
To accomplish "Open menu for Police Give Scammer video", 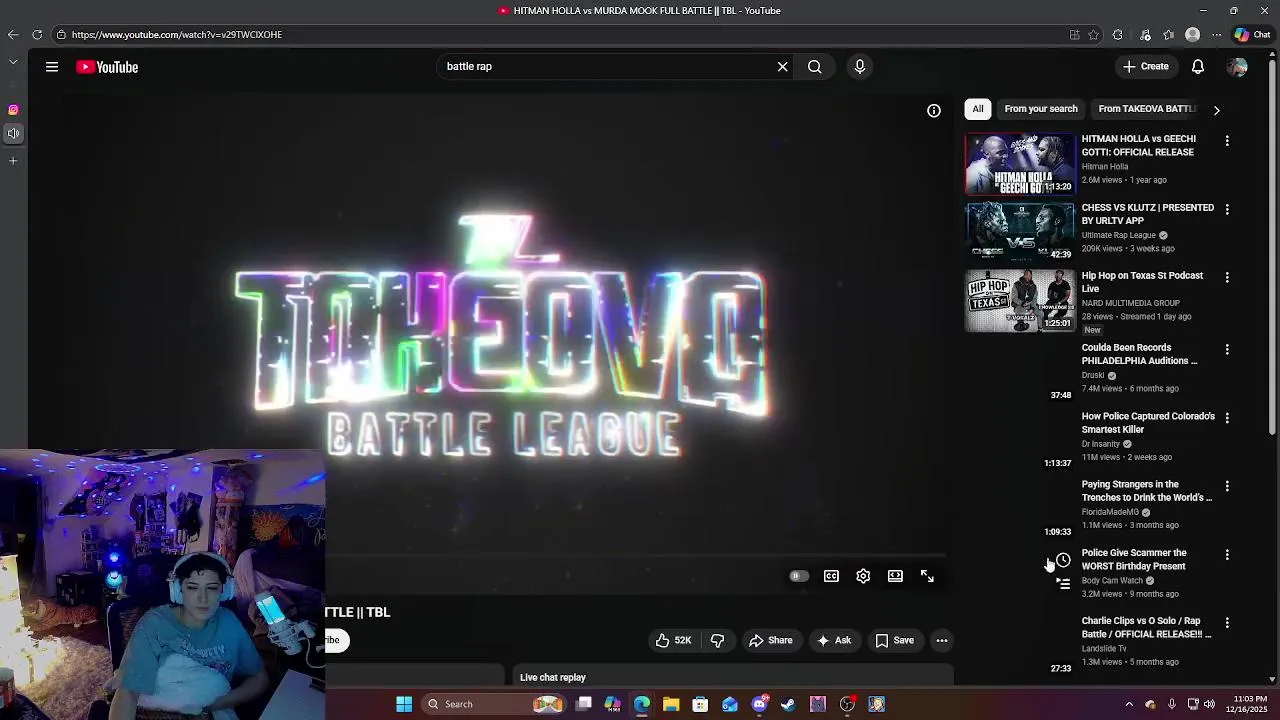I will pos(1227,554).
